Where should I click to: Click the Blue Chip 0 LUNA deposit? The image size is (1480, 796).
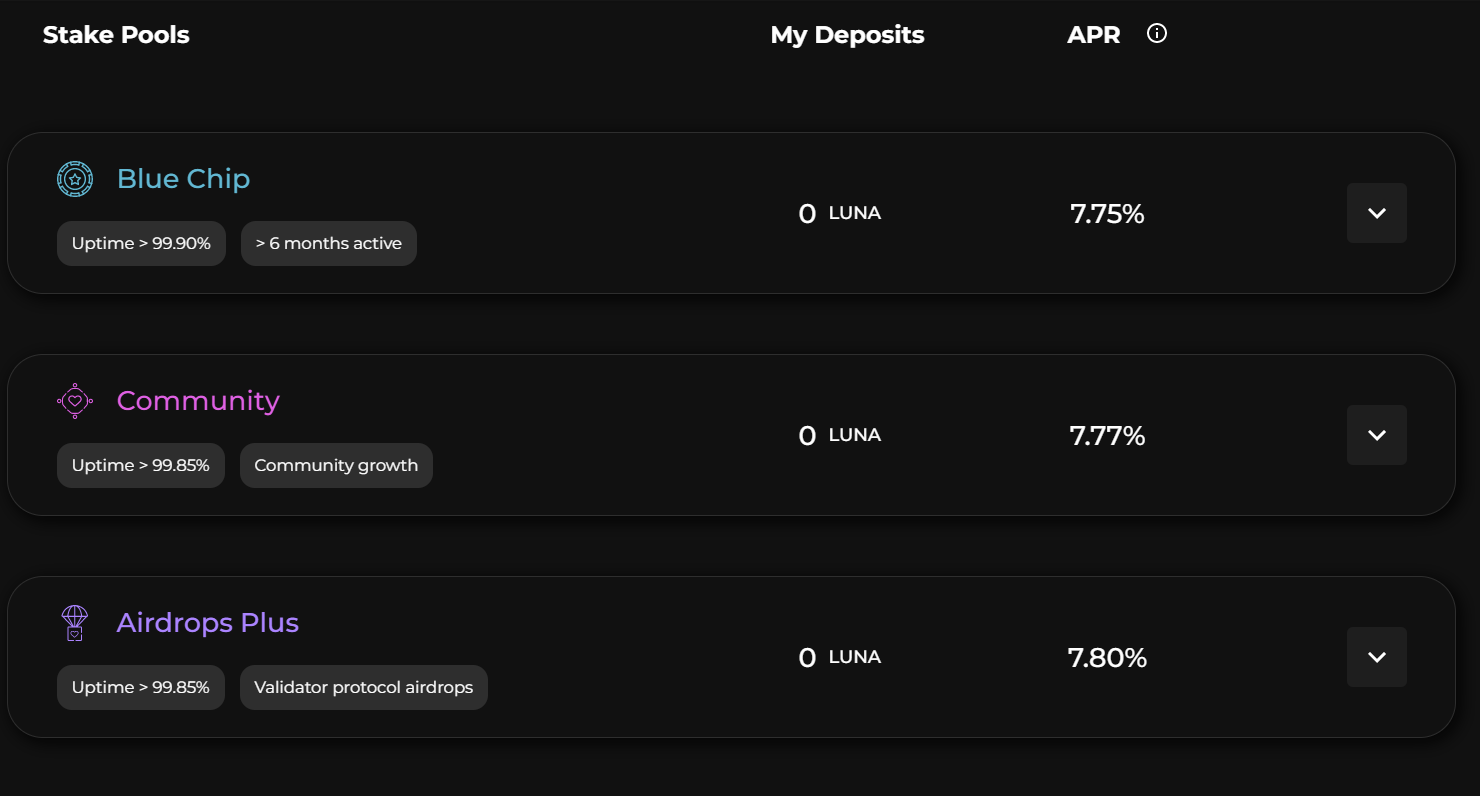[839, 213]
